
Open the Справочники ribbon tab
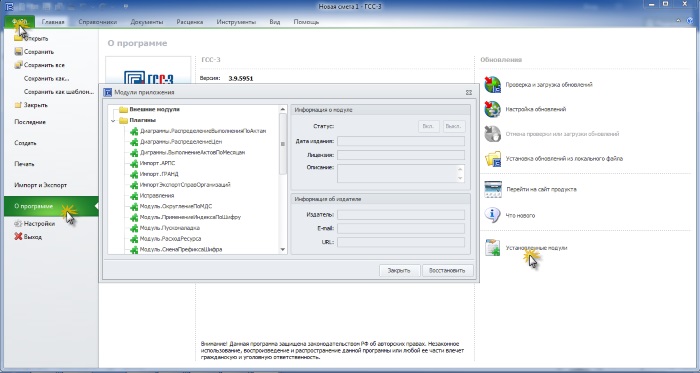pyautogui.click(x=97, y=21)
